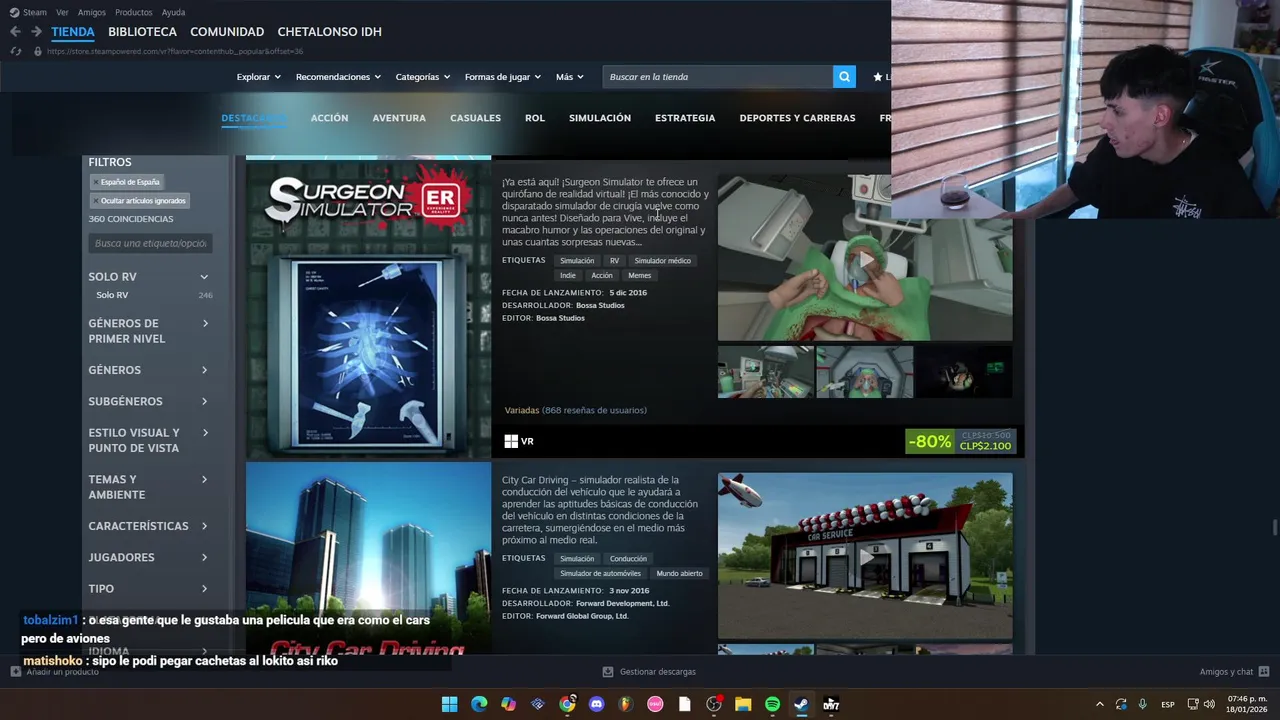Click the microphone tray icon
Image resolution: width=1280 pixels, height=720 pixels.
point(1143,704)
